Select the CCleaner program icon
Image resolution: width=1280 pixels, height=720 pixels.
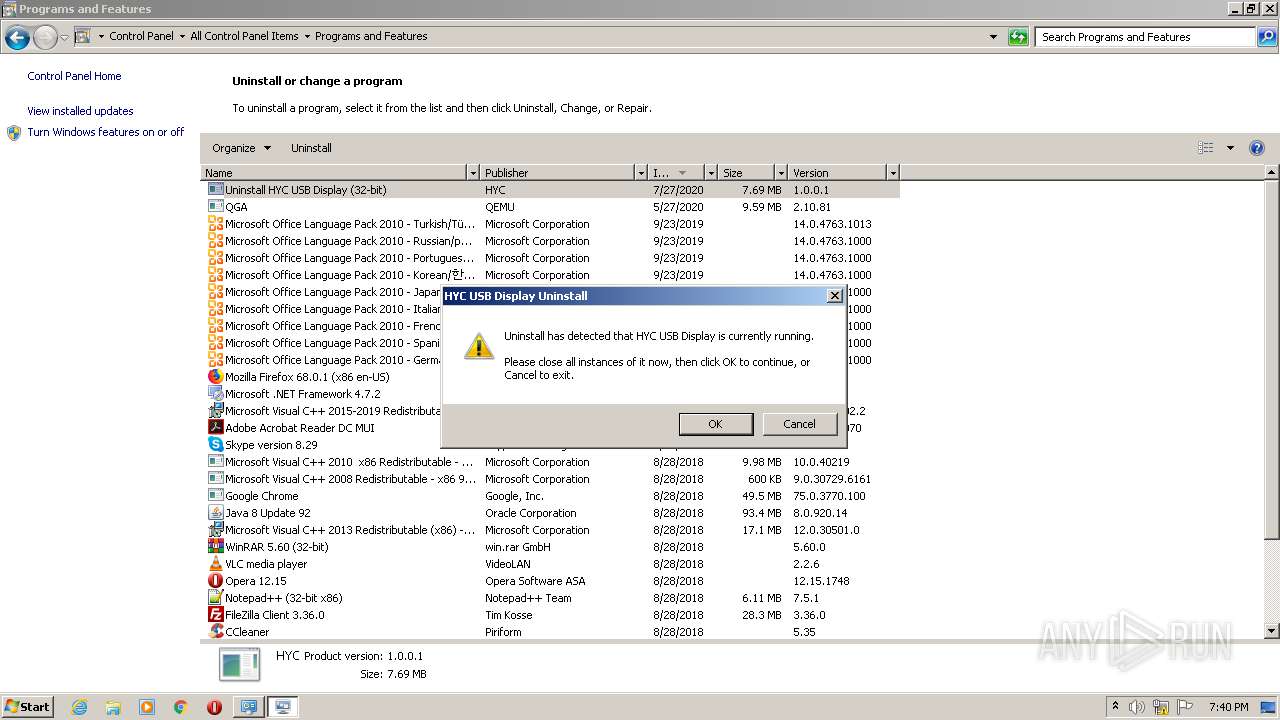(x=215, y=632)
